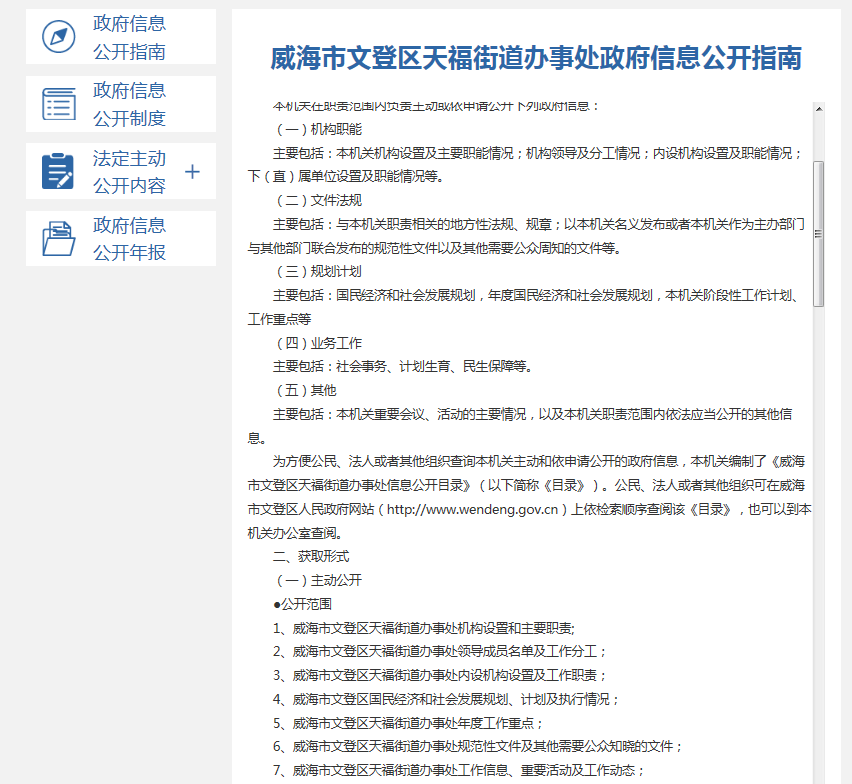The image size is (852, 784).
Task: Click the 威海市文登区天福街道办事处政府信息公开指南 page title
Action: [x=536, y=58]
